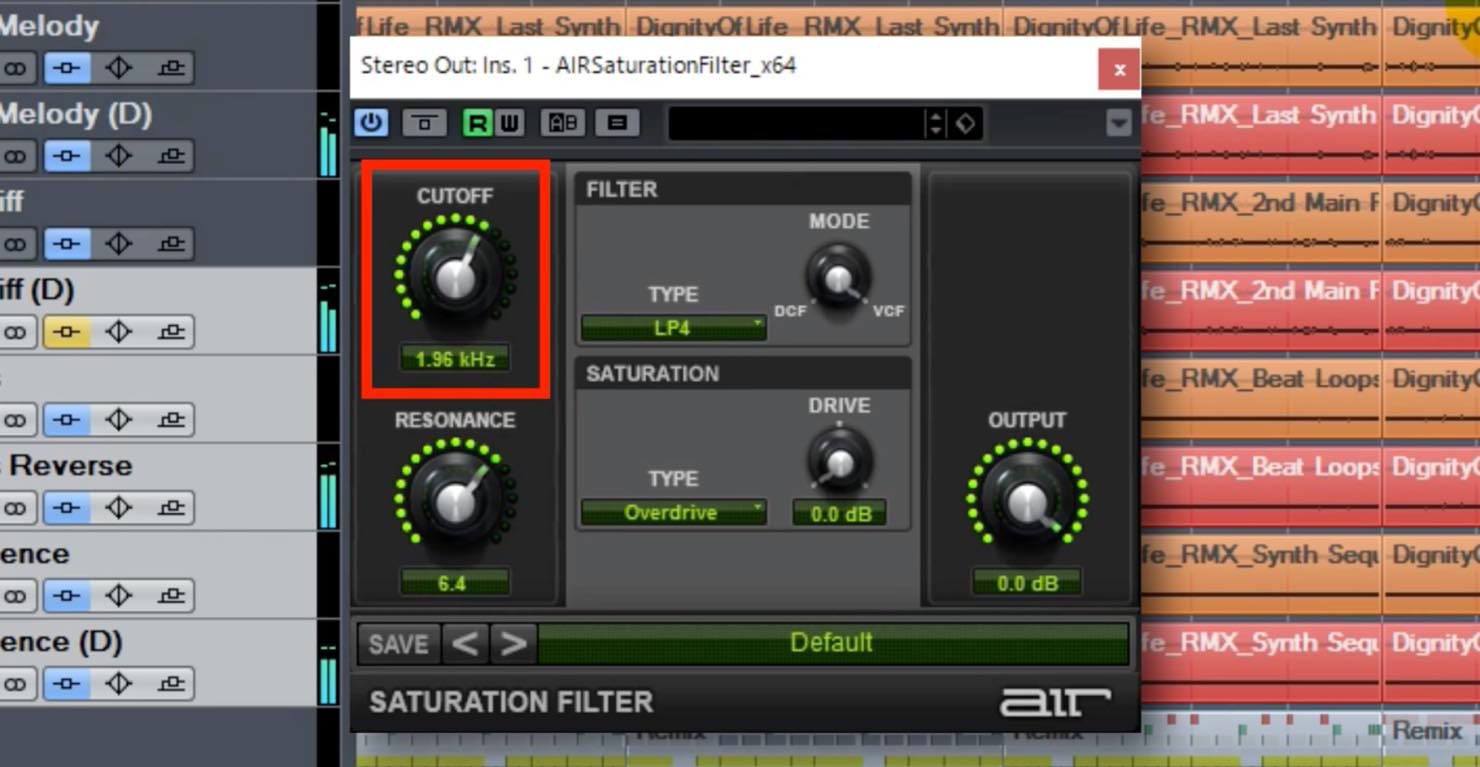
Task: Click the plugin bypass icon beside the power button
Action: click(424, 123)
